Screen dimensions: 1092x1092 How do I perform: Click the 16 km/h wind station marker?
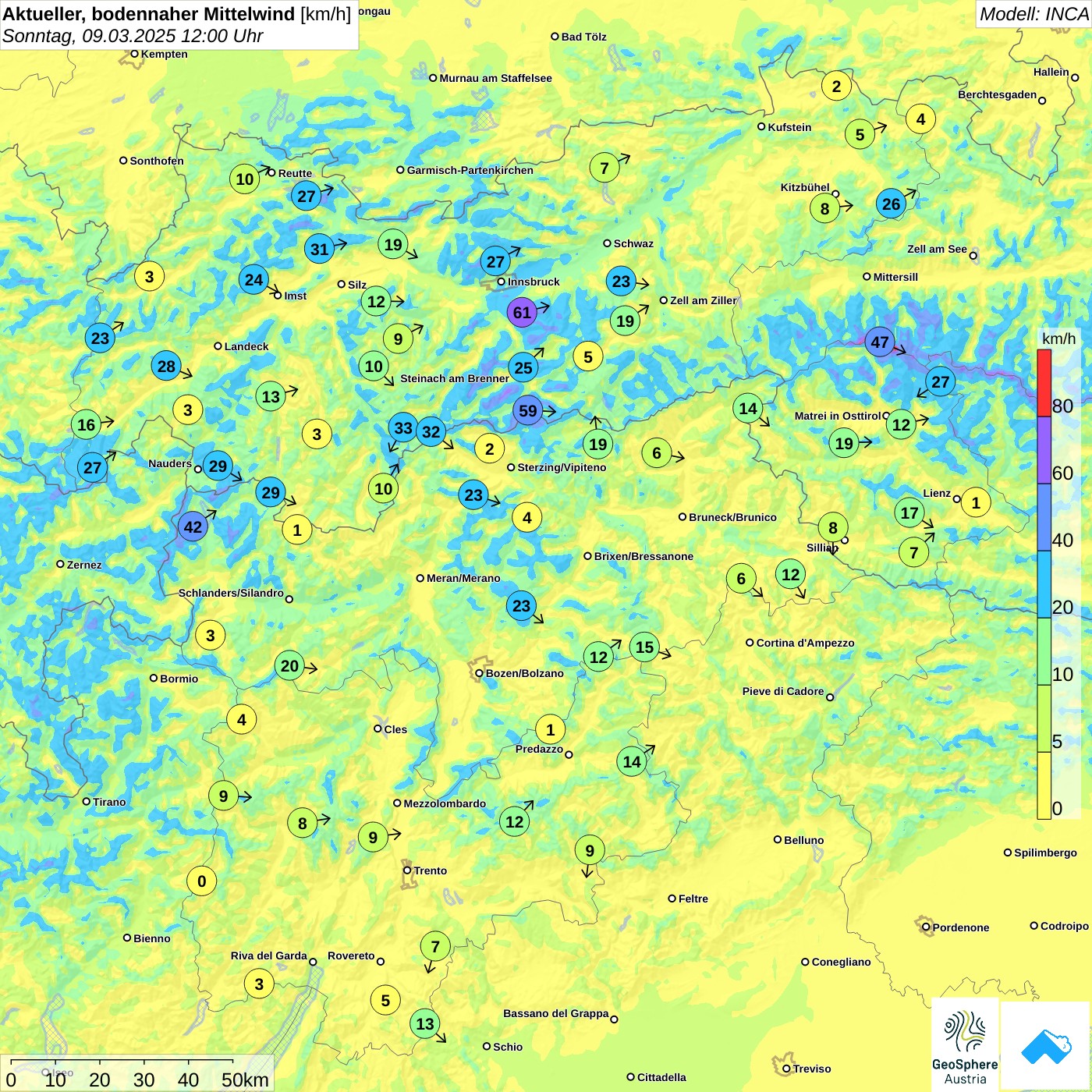point(86,425)
